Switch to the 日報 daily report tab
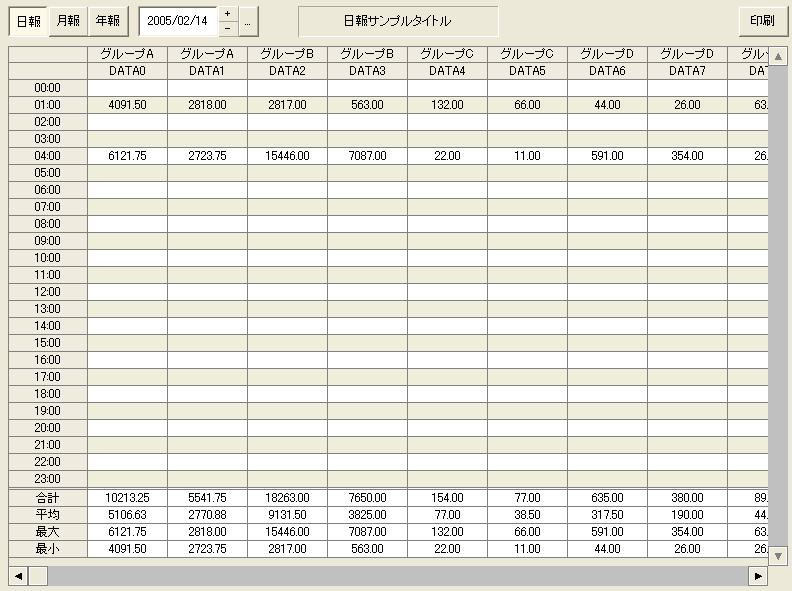 click(29, 21)
